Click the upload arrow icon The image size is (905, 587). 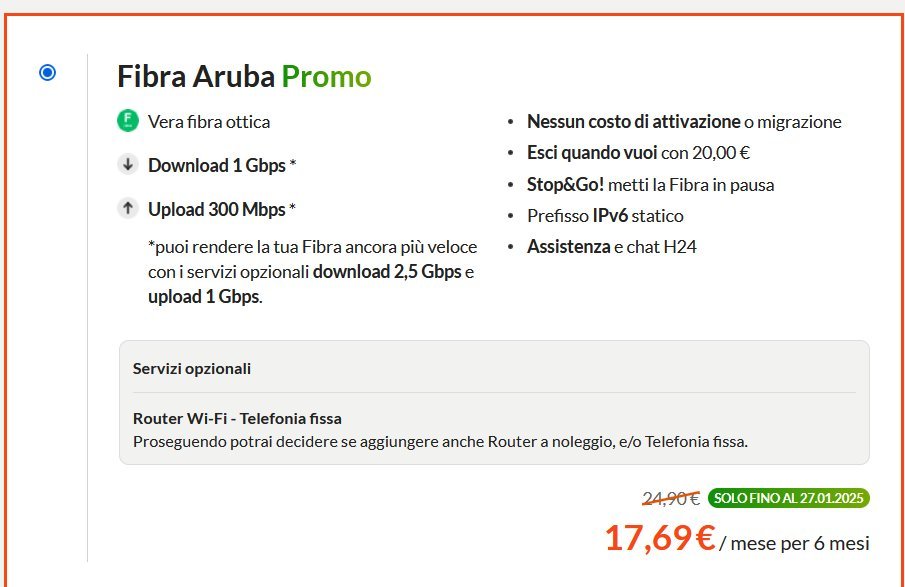pyautogui.click(x=128, y=208)
